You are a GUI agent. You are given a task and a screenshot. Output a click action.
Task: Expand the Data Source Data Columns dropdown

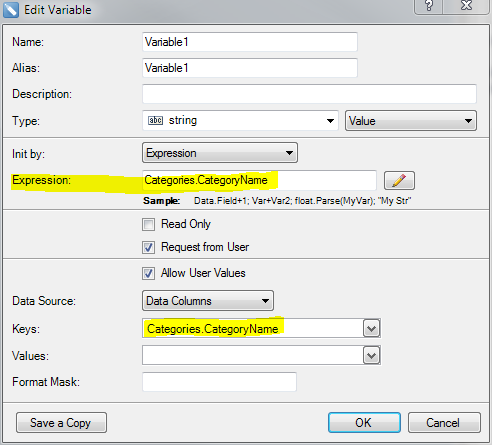click(x=208, y=301)
